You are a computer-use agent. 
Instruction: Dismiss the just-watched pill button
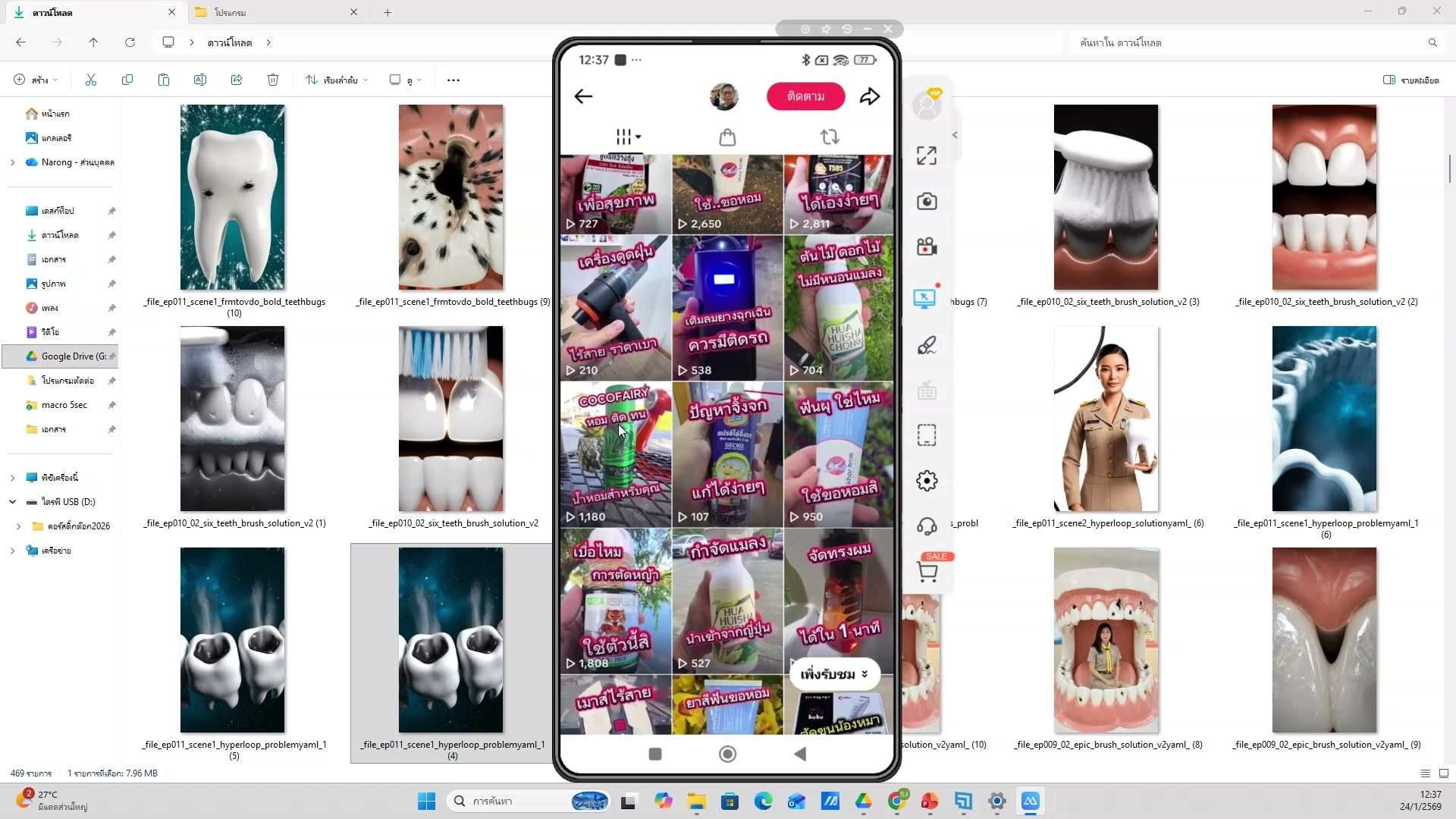pyautogui.click(x=834, y=674)
